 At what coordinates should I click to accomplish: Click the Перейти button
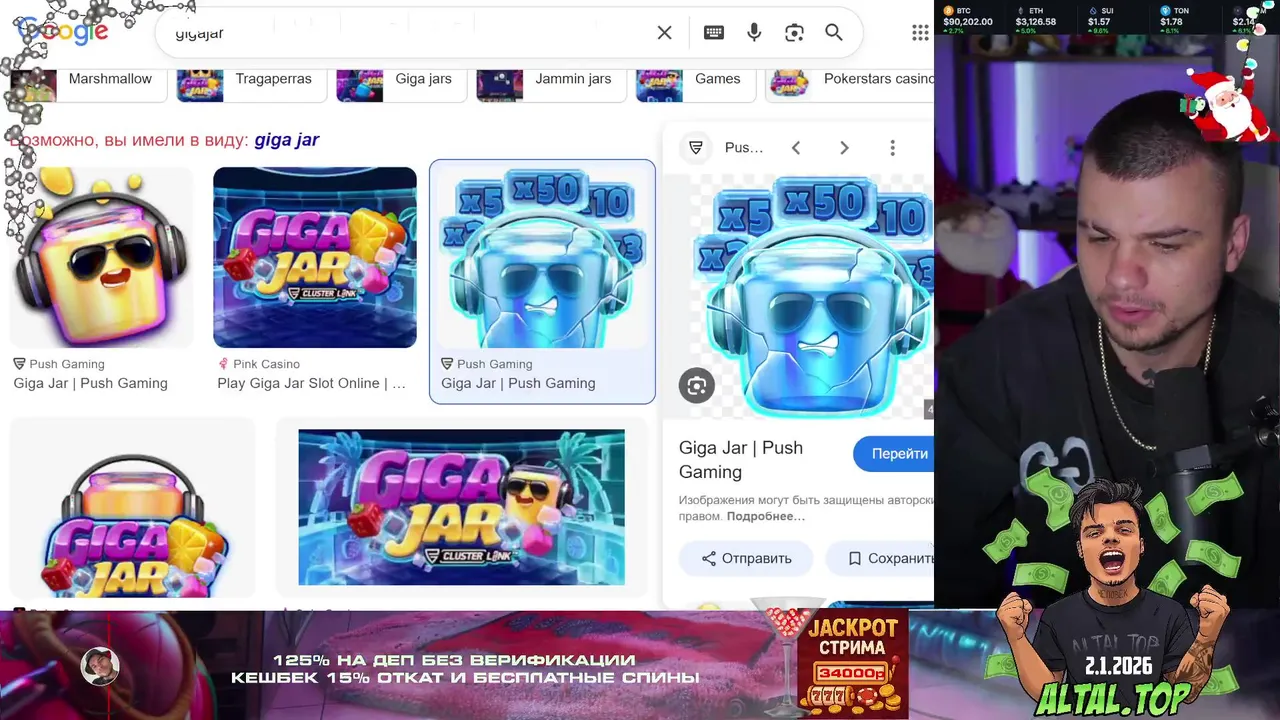click(x=894, y=453)
